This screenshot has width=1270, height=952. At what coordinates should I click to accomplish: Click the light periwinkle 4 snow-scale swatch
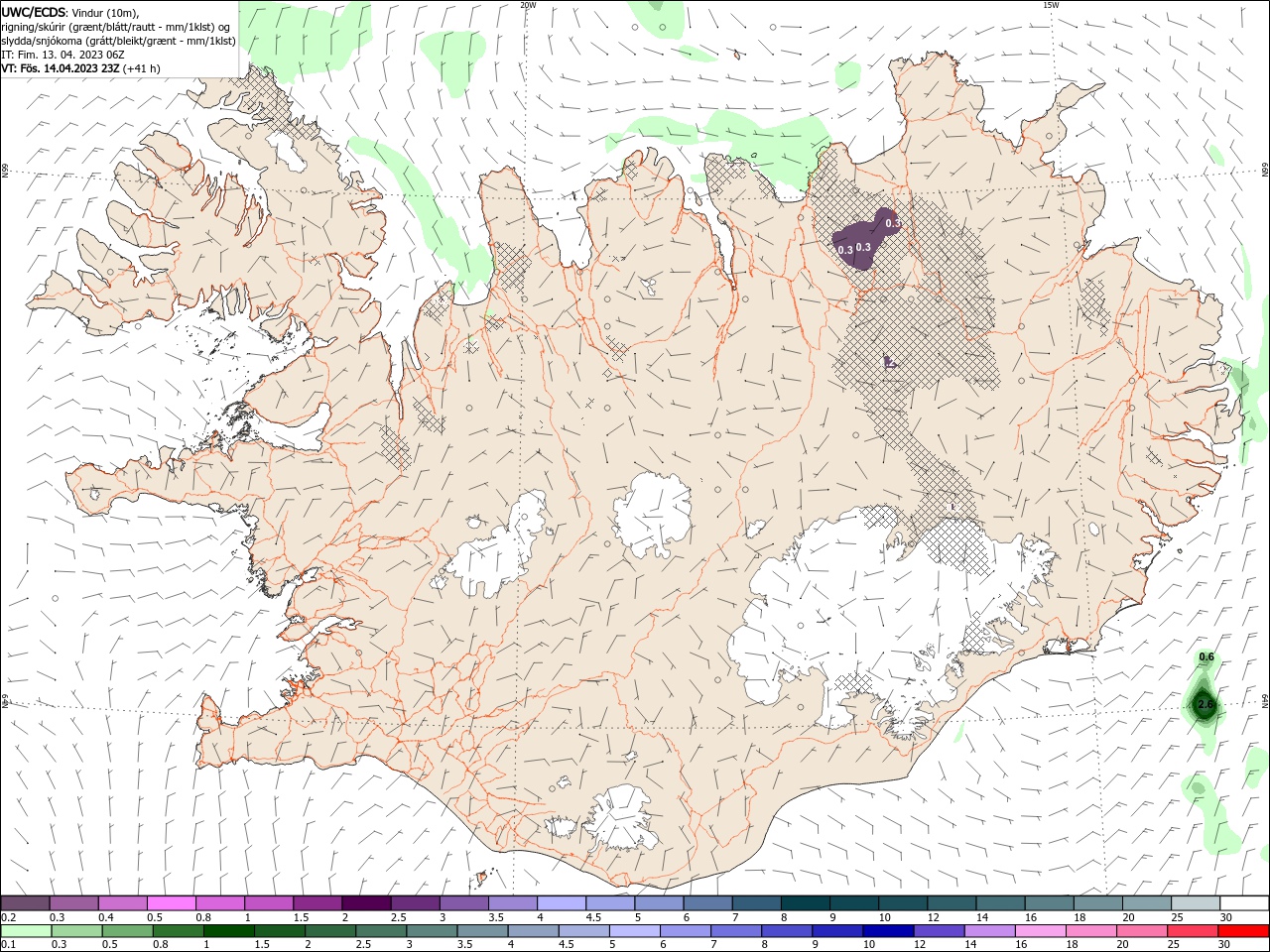pos(562,902)
